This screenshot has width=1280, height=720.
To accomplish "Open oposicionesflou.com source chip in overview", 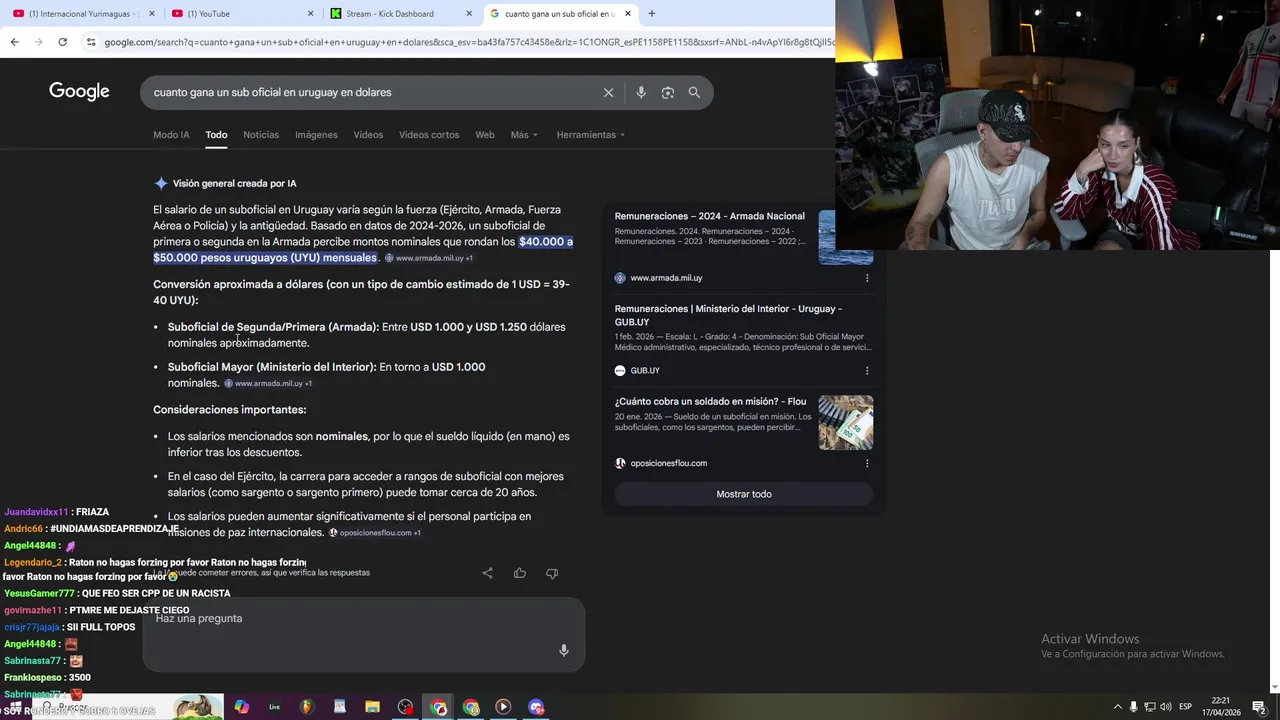I will tap(375, 533).
